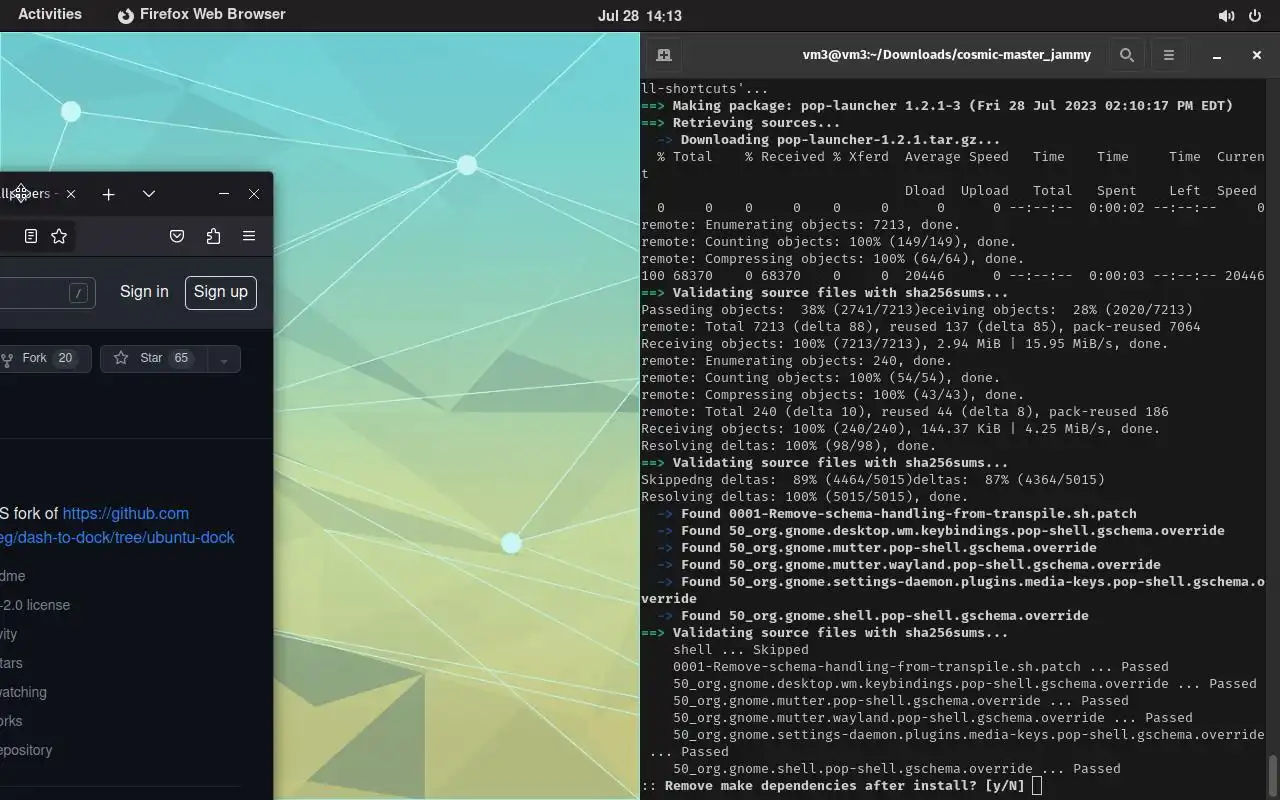Screen dimensions: 1280x800
Task: Click the terminal search magnifier icon
Action: pyautogui.click(x=1127, y=55)
